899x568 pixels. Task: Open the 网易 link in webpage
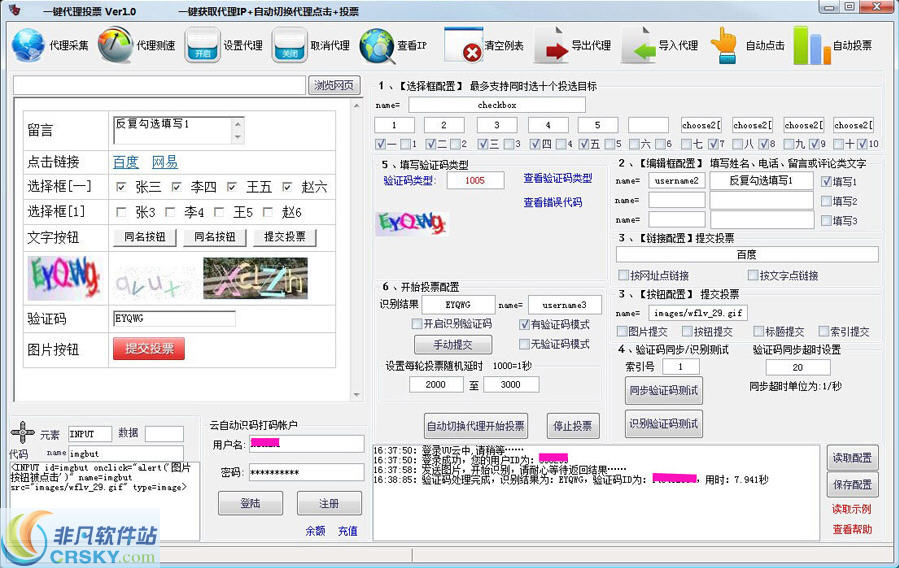coord(165,162)
